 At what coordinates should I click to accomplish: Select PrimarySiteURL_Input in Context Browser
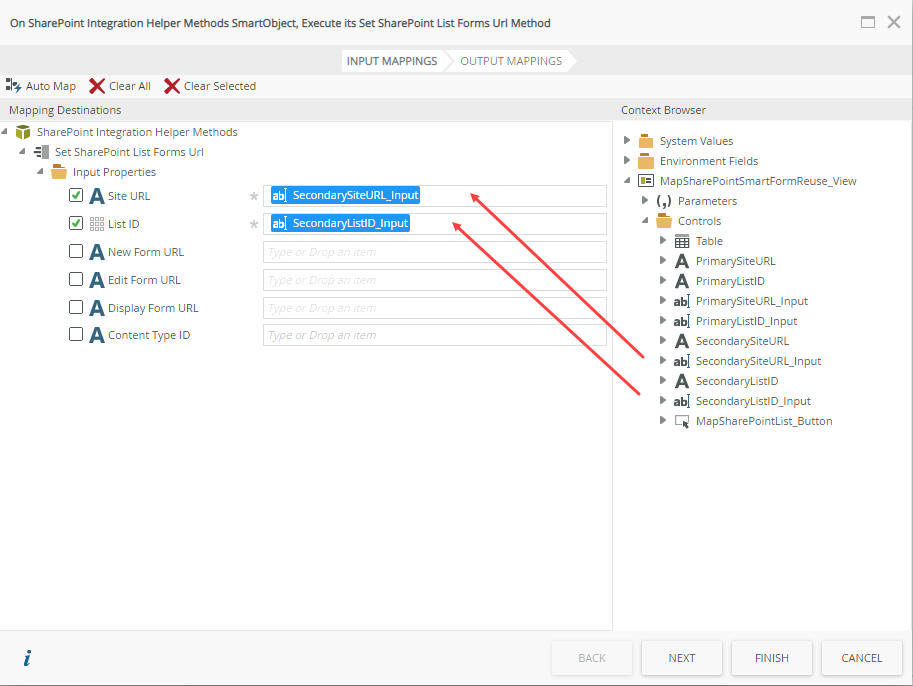coord(751,301)
